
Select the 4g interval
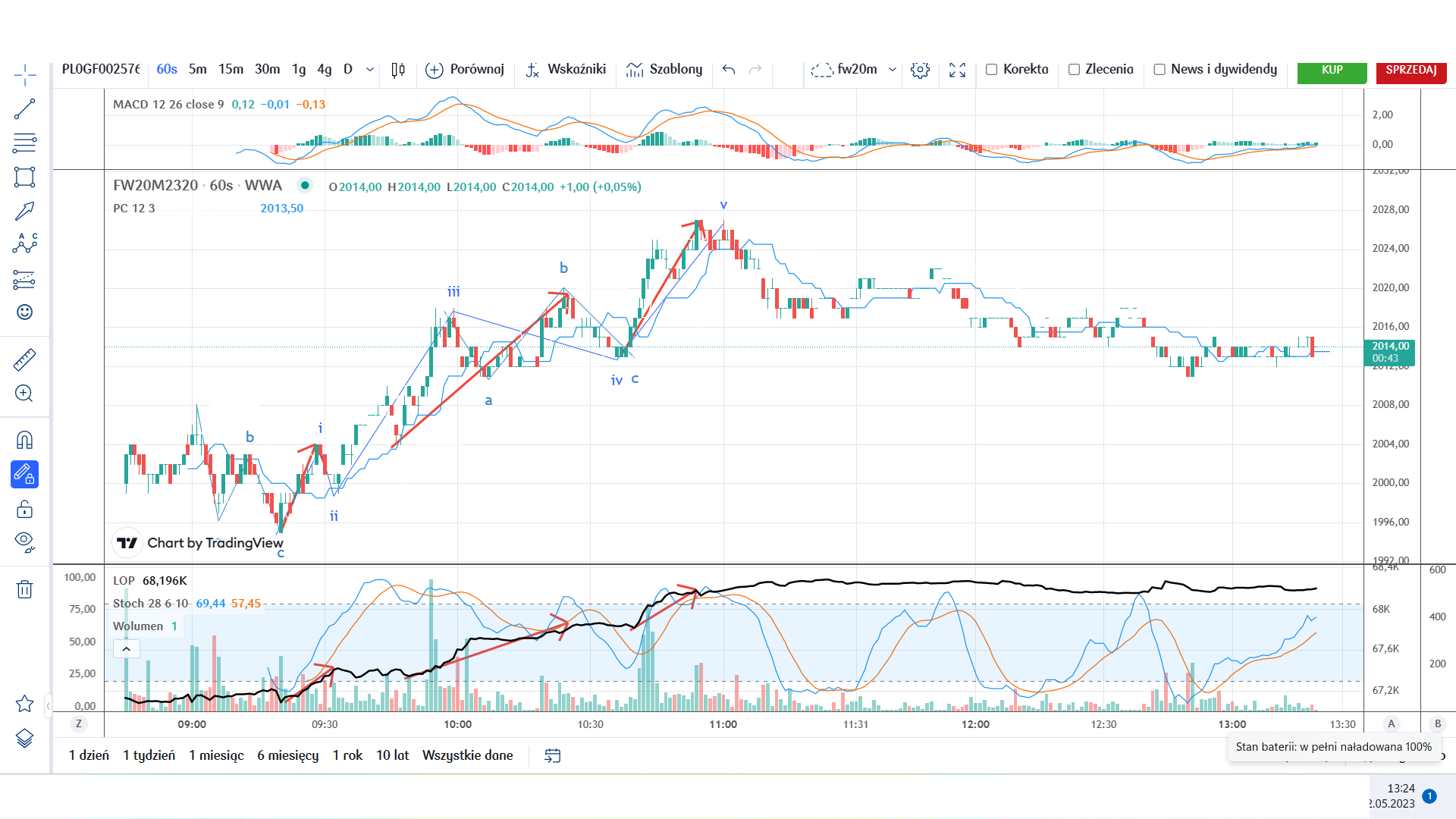(325, 70)
